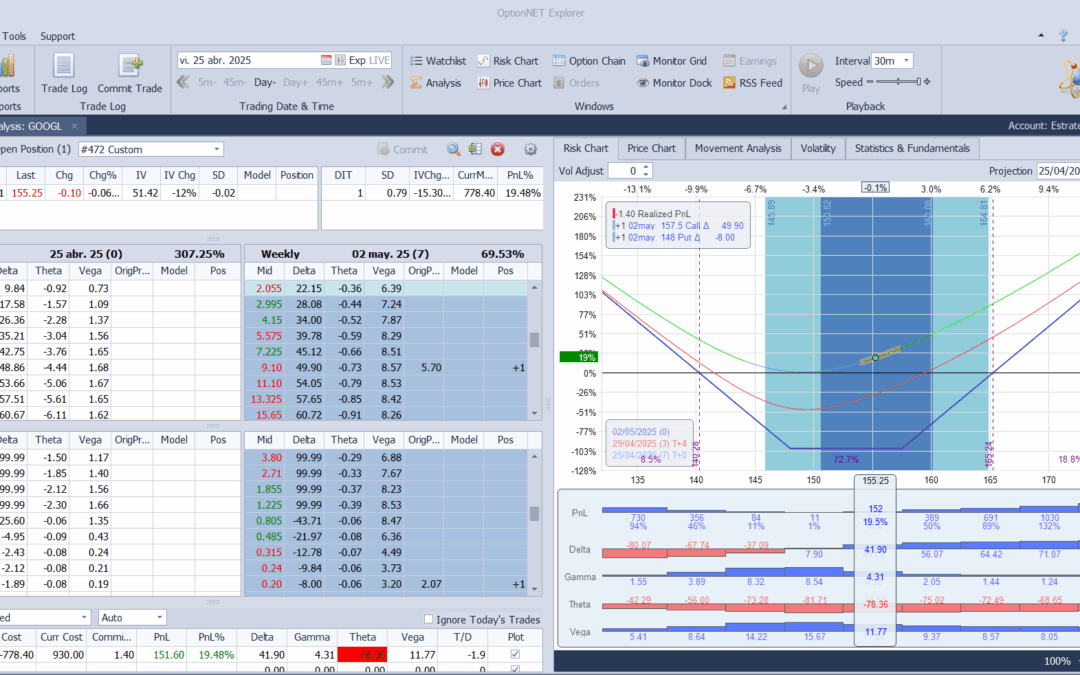The image size is (1080, 675).
Task: Open the calendar date picker icon
Action: 326,61
